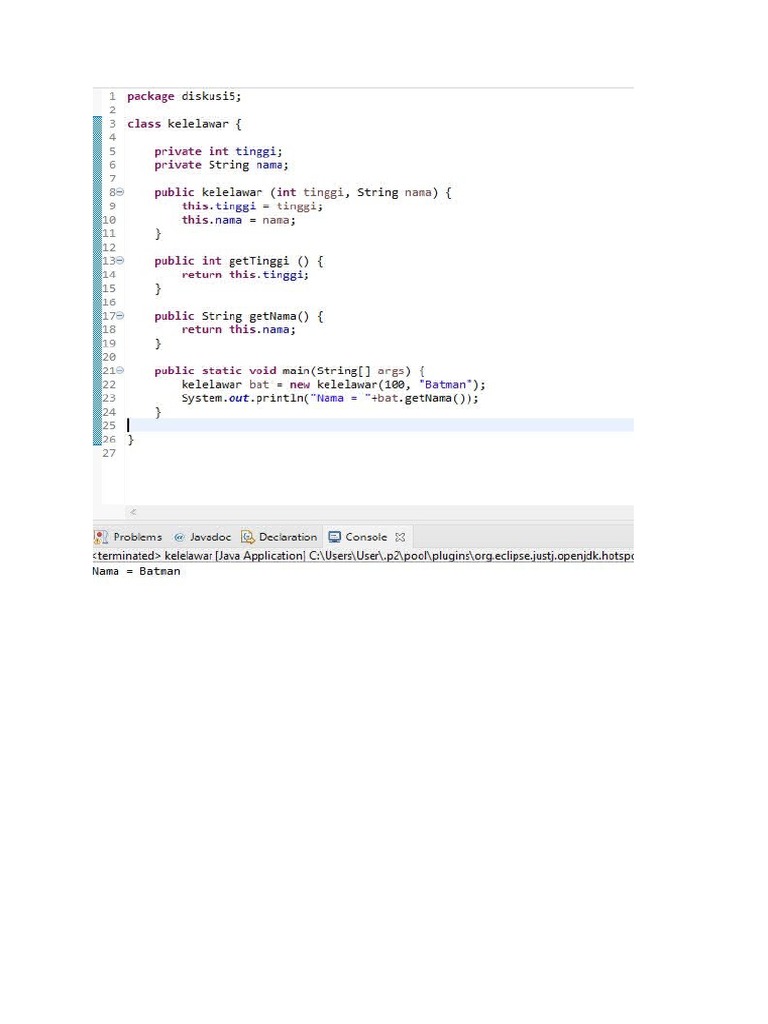
Task: Click console output 'Nama = Batman'
Action: tap(136, 571)
